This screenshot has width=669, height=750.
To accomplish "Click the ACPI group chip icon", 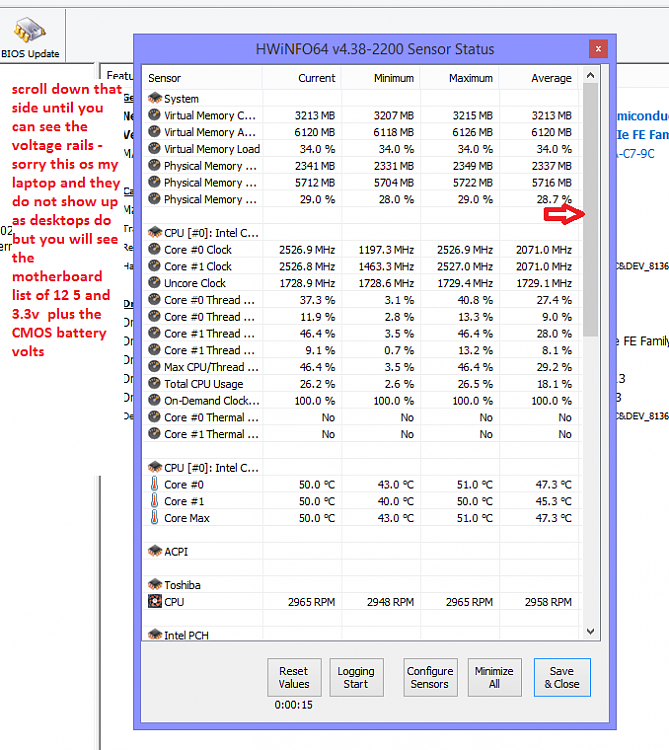I will 154,551.
